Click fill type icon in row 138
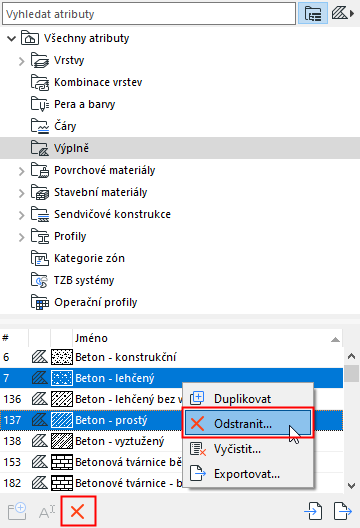The image size is (360, 528). tap(40, 441)
